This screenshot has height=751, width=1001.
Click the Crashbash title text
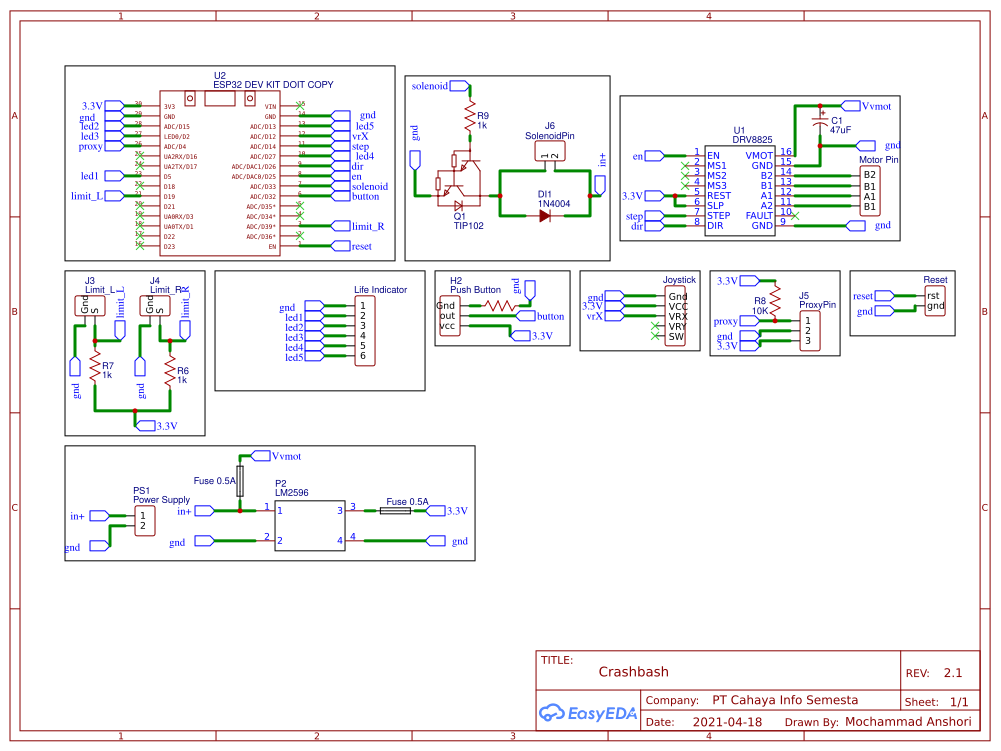(x=633, y=672)
